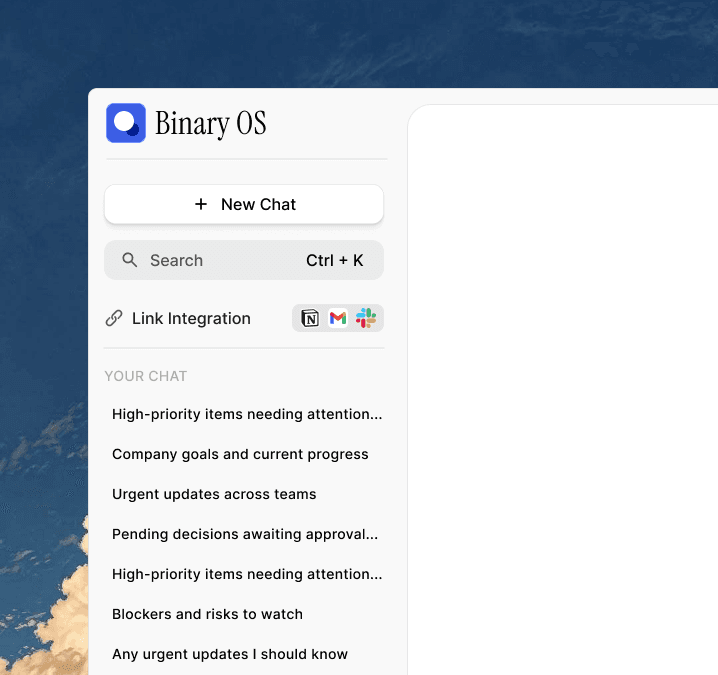Click the Binary OS logo icon
The height and width of the screenshot is (675, 718).
(x=126, y=123)
